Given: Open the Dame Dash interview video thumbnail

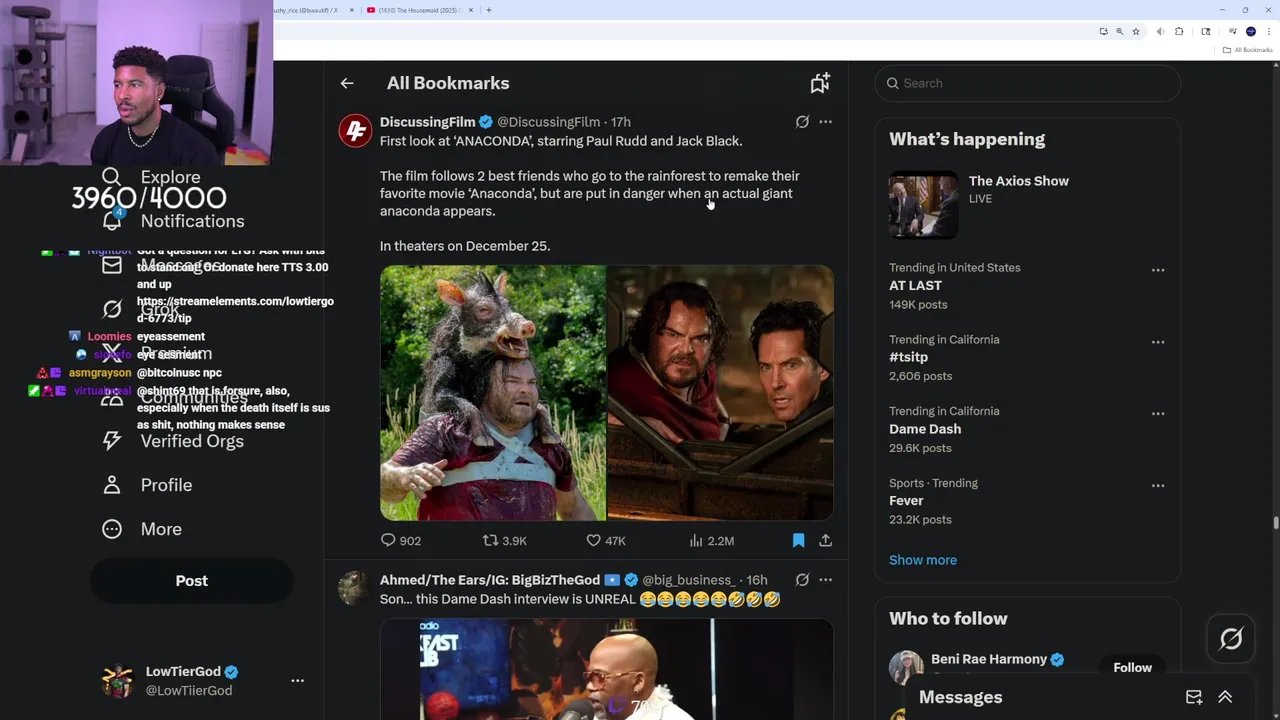Looking at the screenshot, I should point(606,669).
